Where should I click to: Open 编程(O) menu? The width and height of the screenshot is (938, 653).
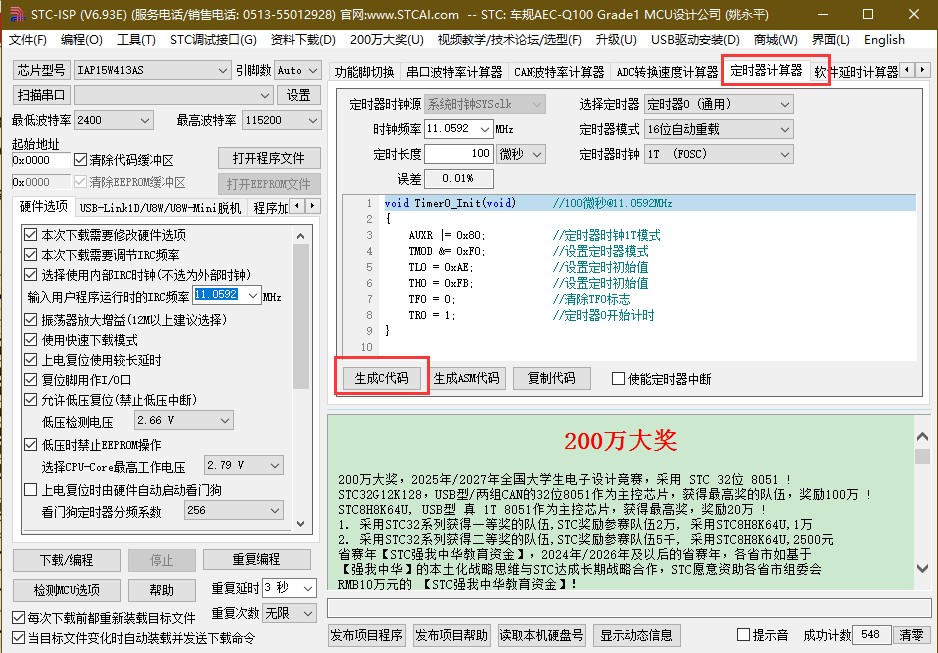pos(81,40)
